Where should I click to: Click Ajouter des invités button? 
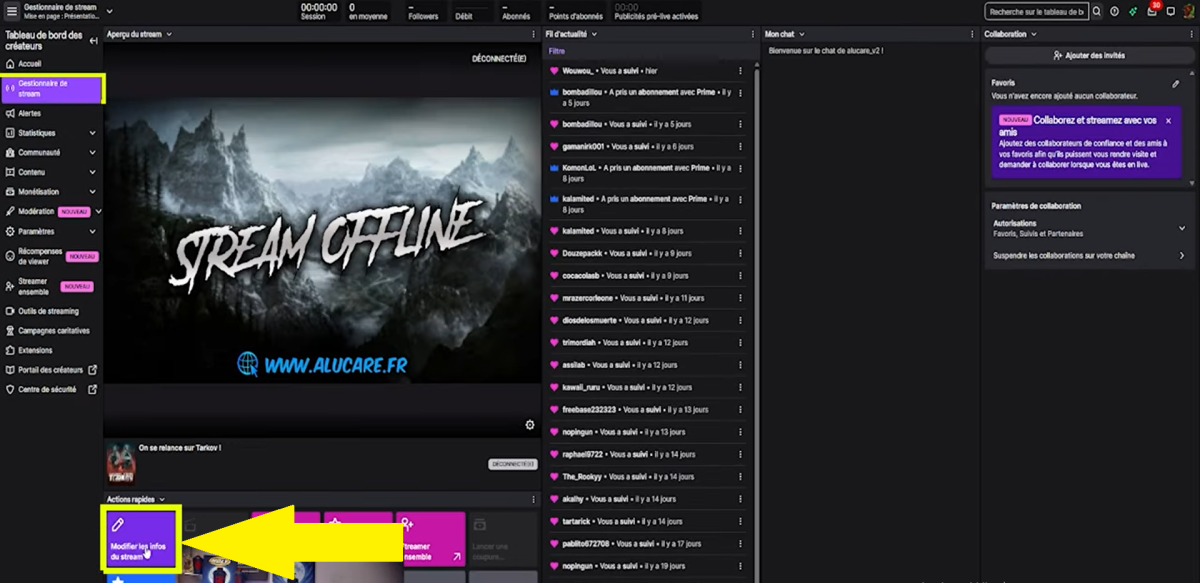click(x=1089, y=56)
